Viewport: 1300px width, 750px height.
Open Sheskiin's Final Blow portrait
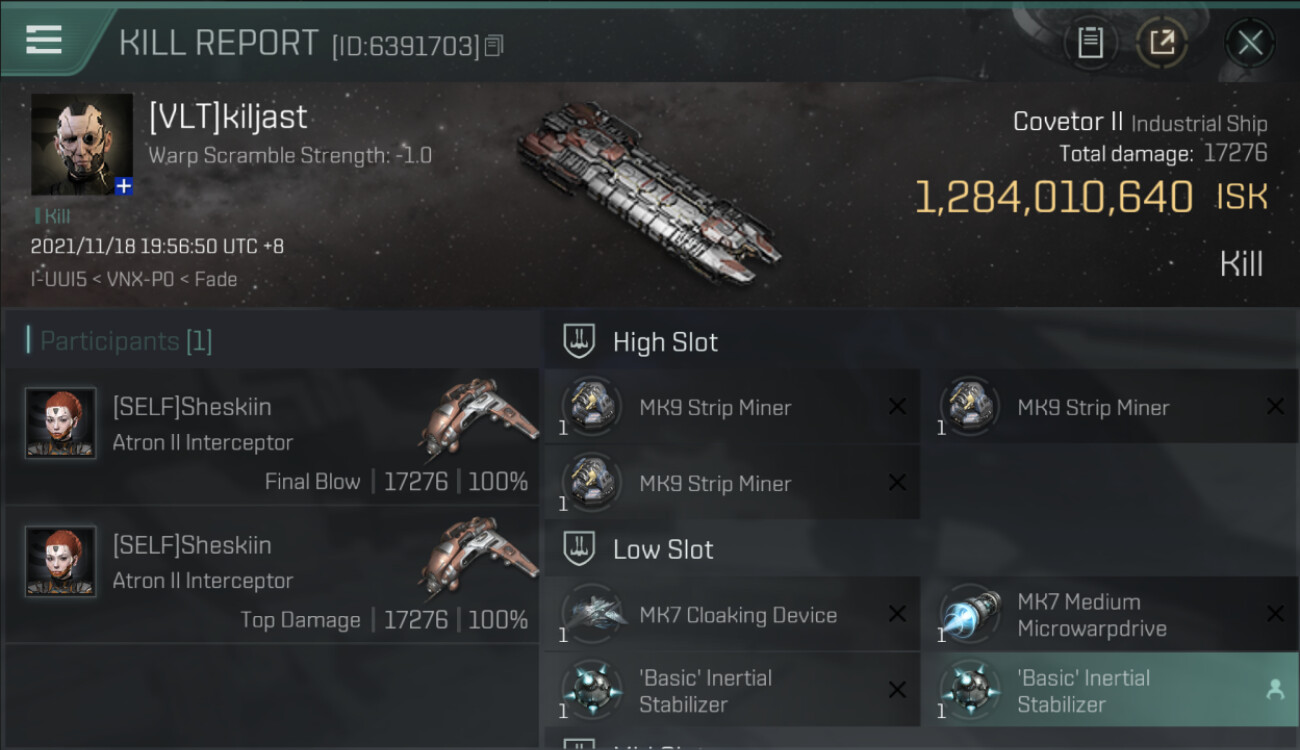pyautogui.click(x=61, y=423)
